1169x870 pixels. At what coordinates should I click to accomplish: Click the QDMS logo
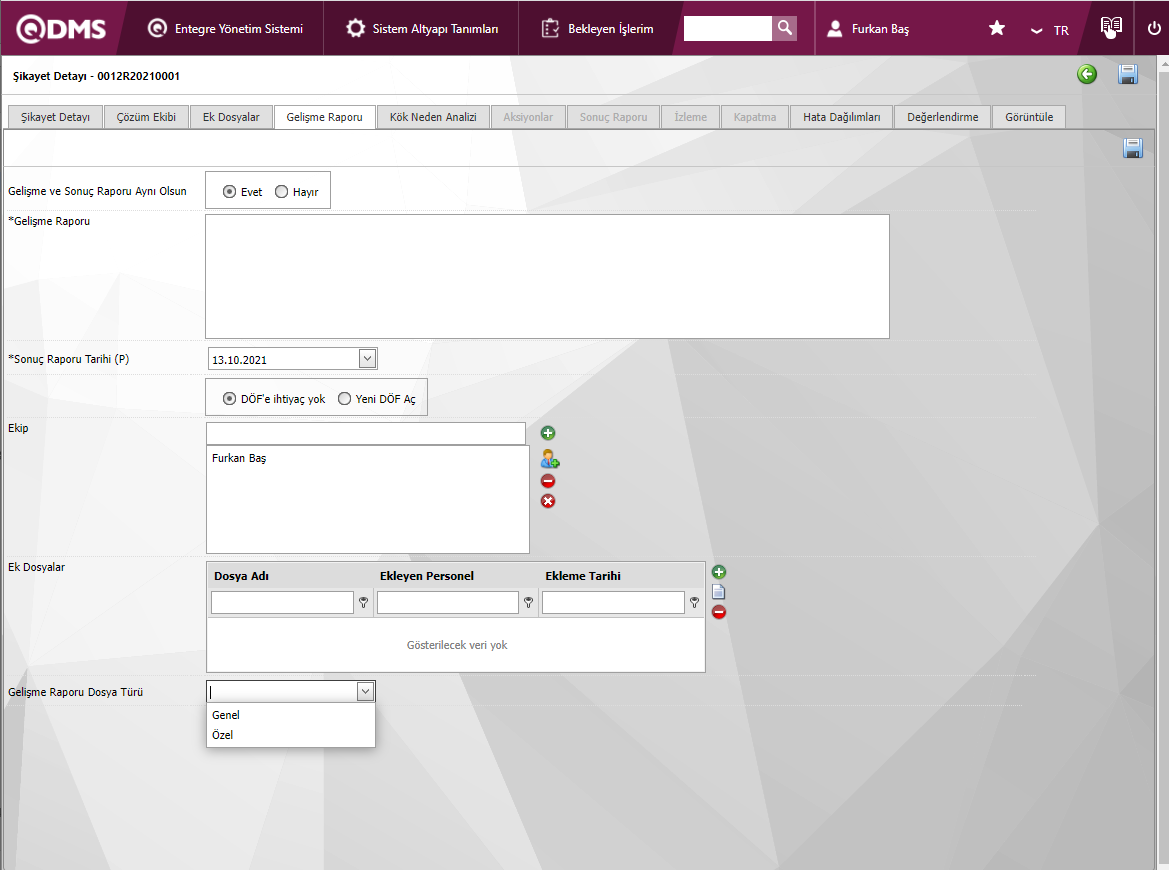61,28
